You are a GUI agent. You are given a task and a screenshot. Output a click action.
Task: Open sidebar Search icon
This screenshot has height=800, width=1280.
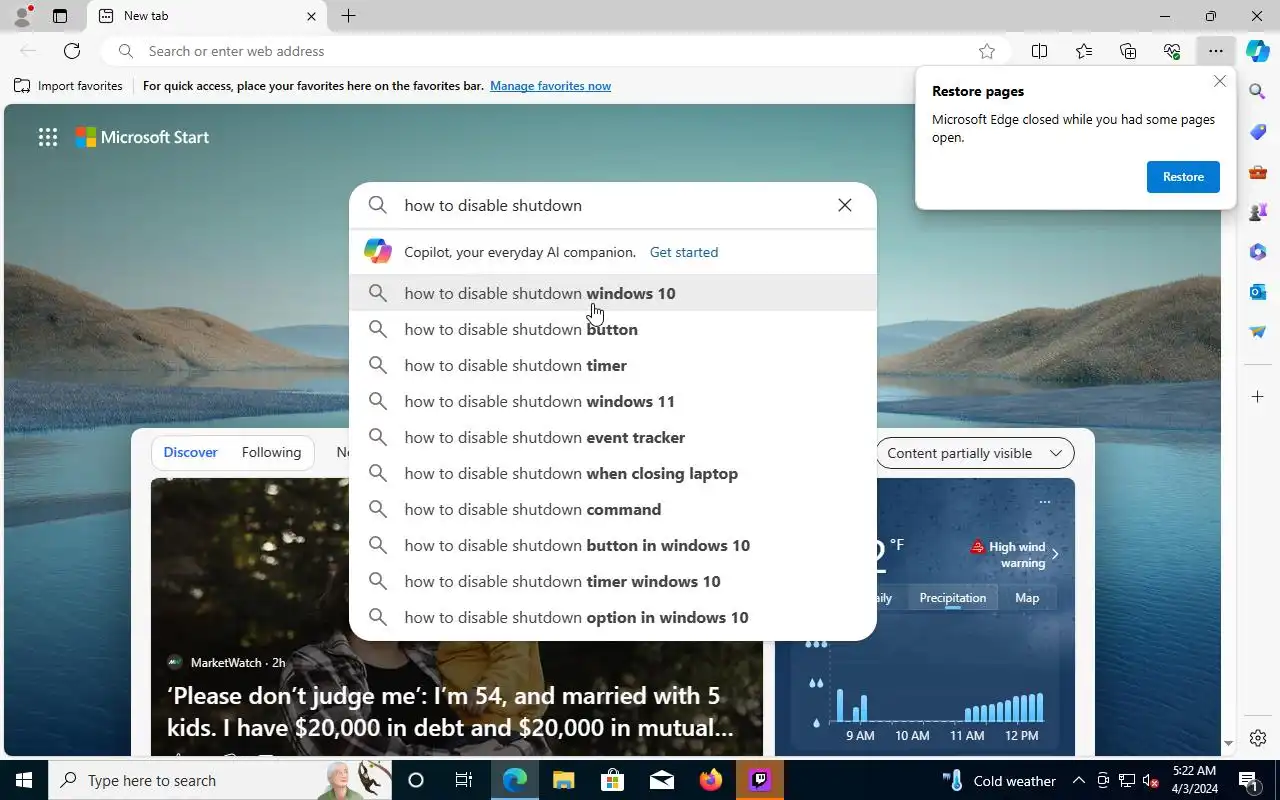point(1258,92)
